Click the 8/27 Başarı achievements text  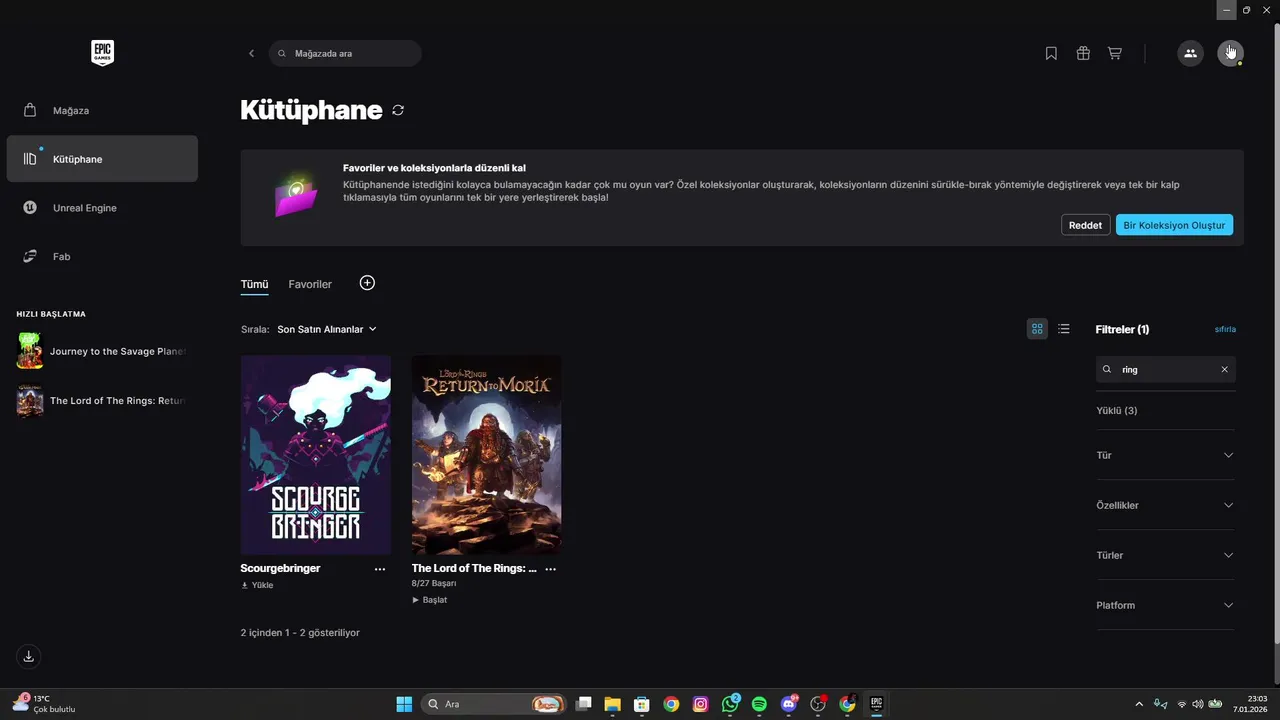434,583
